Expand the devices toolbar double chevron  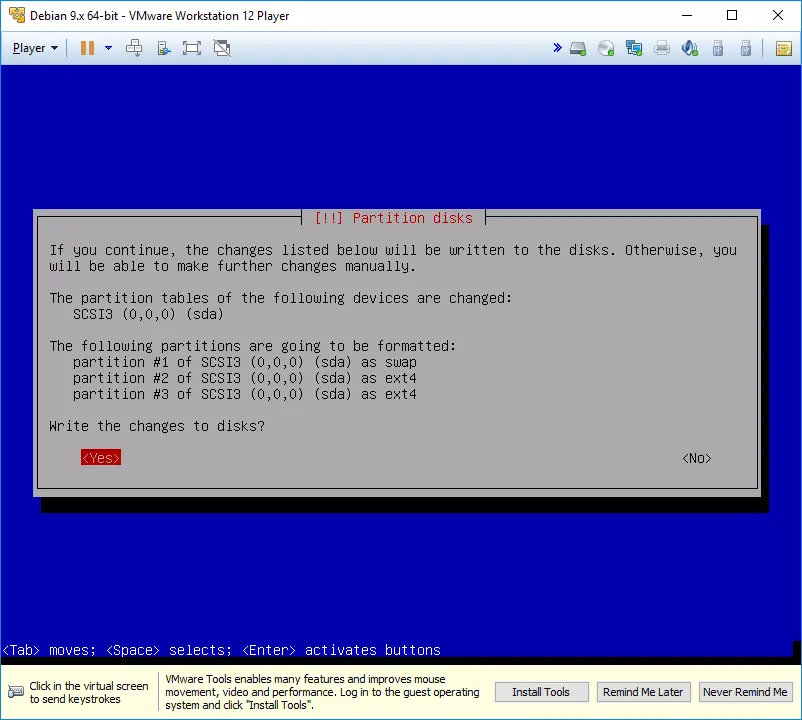coord(557,48)
